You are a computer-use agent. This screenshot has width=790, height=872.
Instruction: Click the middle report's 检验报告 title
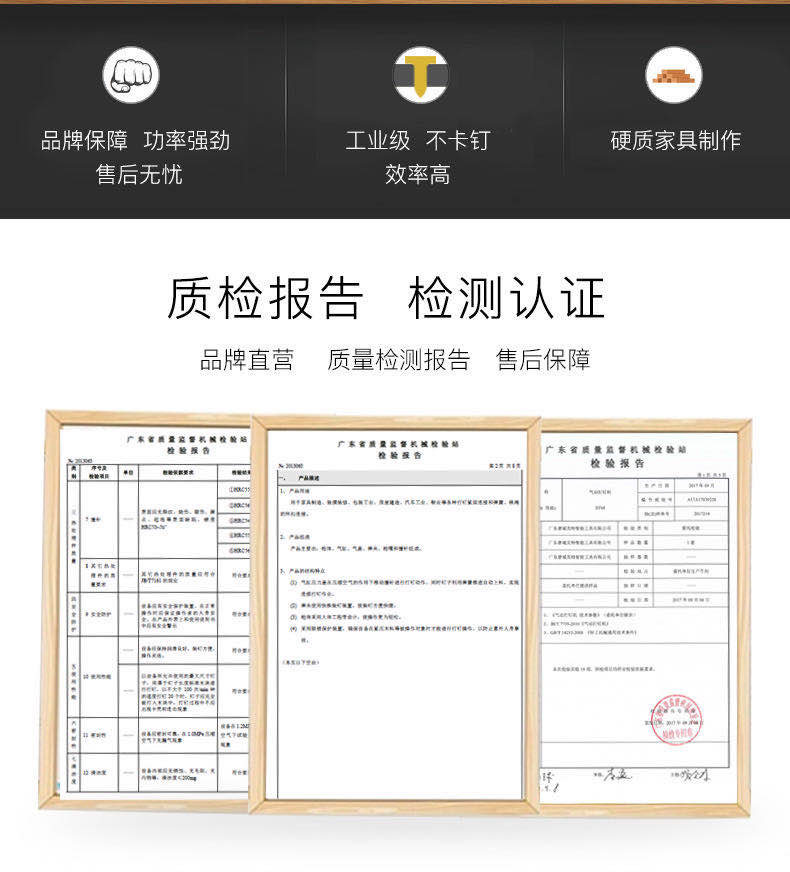(399, 453)
